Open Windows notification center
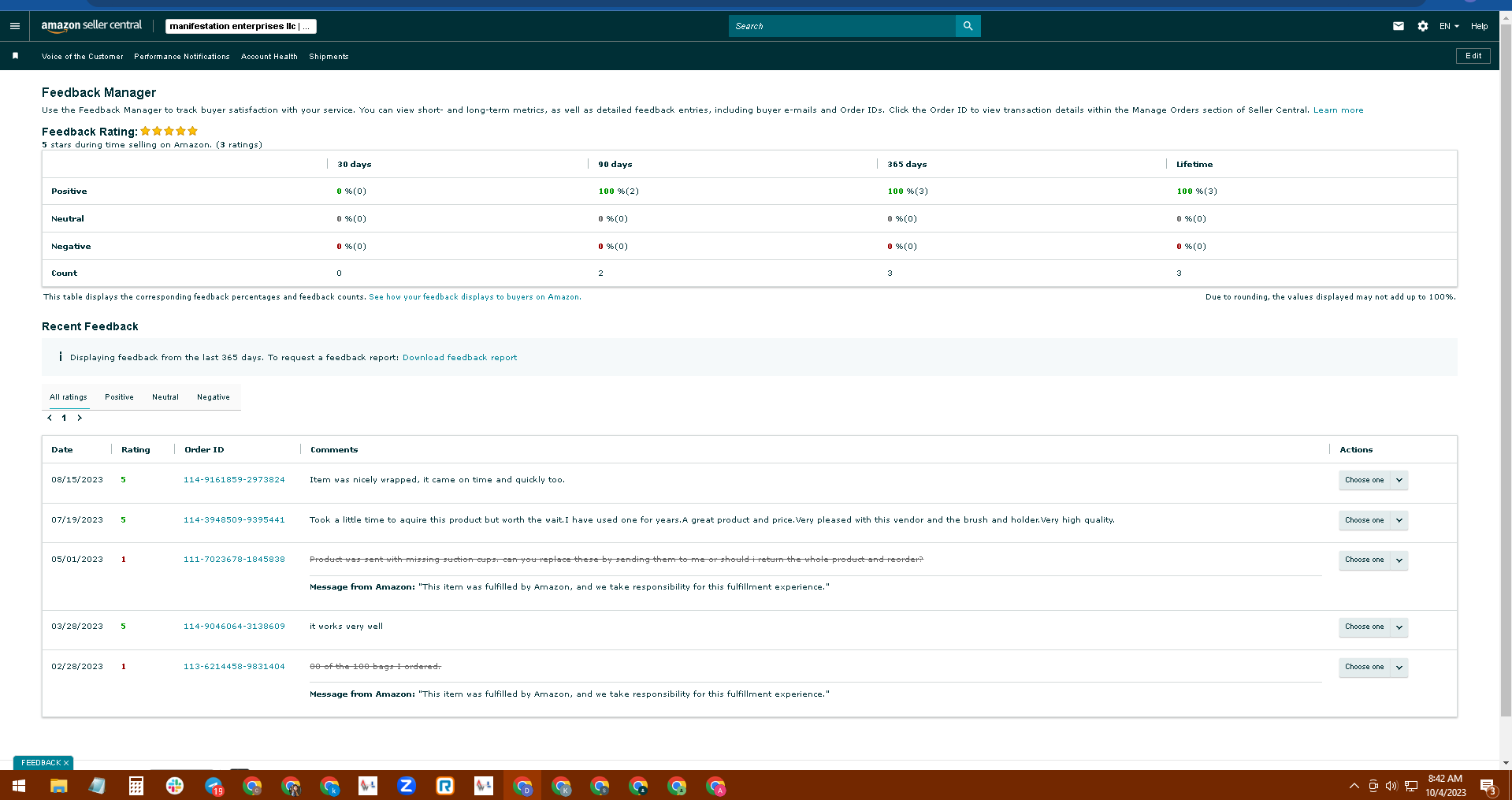Image resolution: width=1512 pixels, height=800 pixels. point(1488,787)
